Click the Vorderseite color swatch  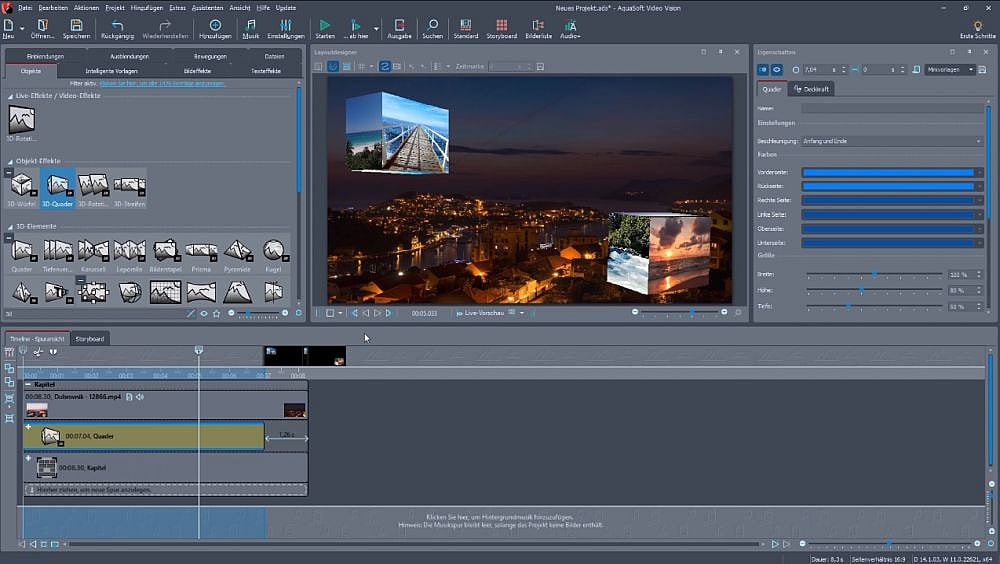tap(888, 173)
